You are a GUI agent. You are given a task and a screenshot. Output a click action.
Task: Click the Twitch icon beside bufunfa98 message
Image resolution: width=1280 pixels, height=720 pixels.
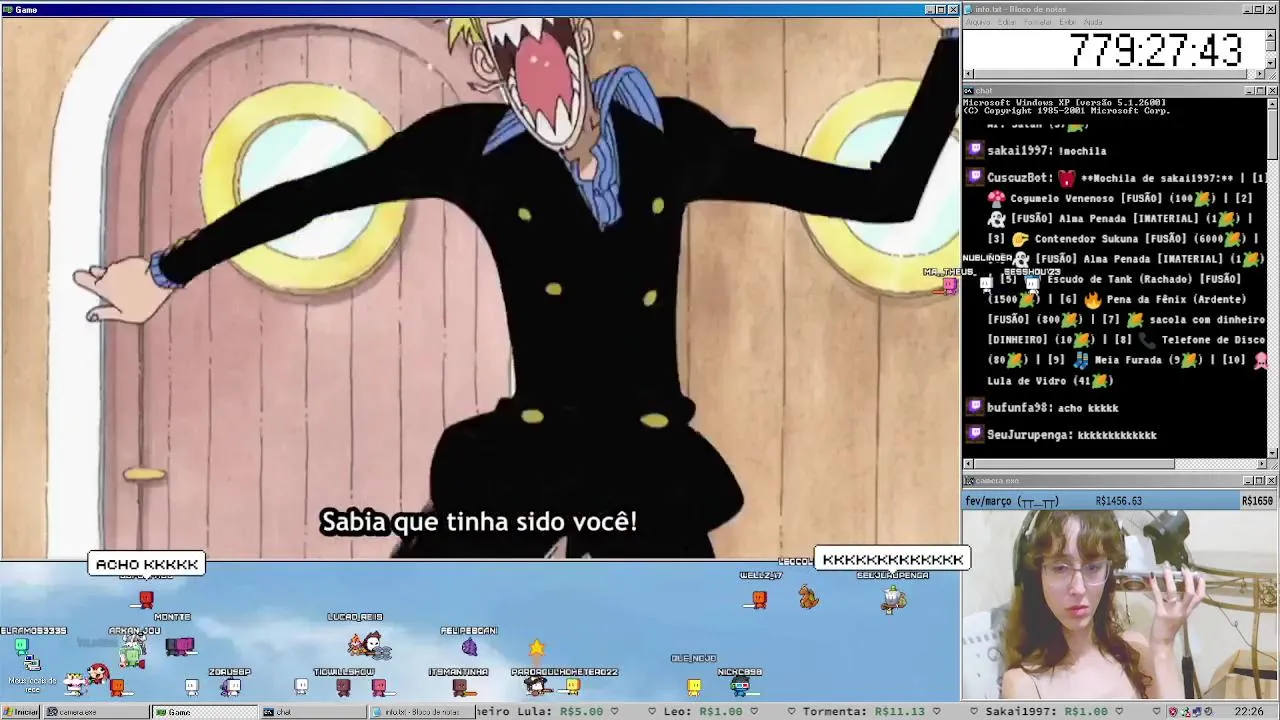click(x=976, y=407)
